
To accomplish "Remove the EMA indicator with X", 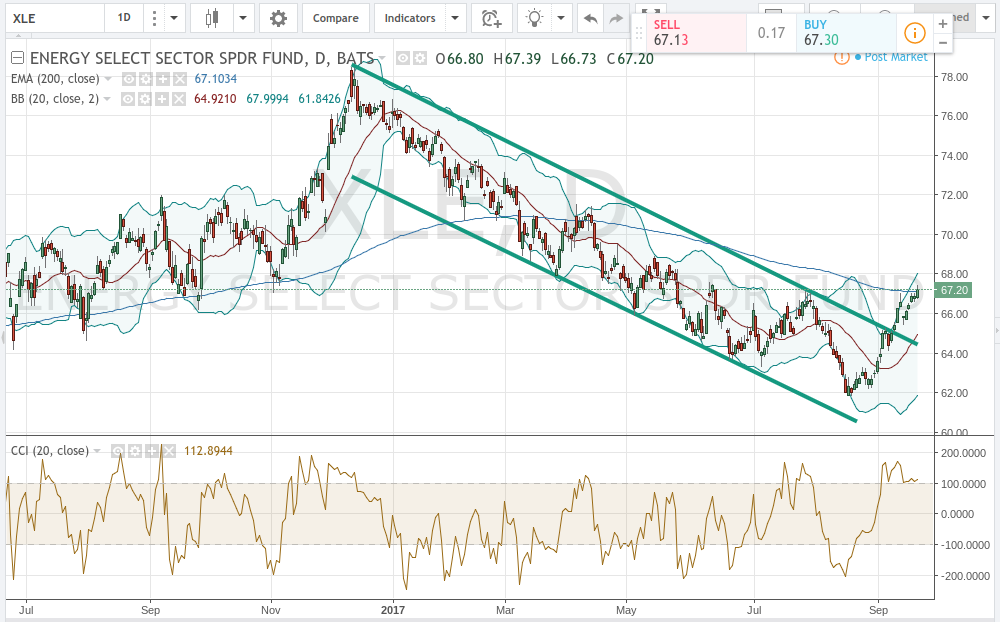I will click(x=179, y=79).
